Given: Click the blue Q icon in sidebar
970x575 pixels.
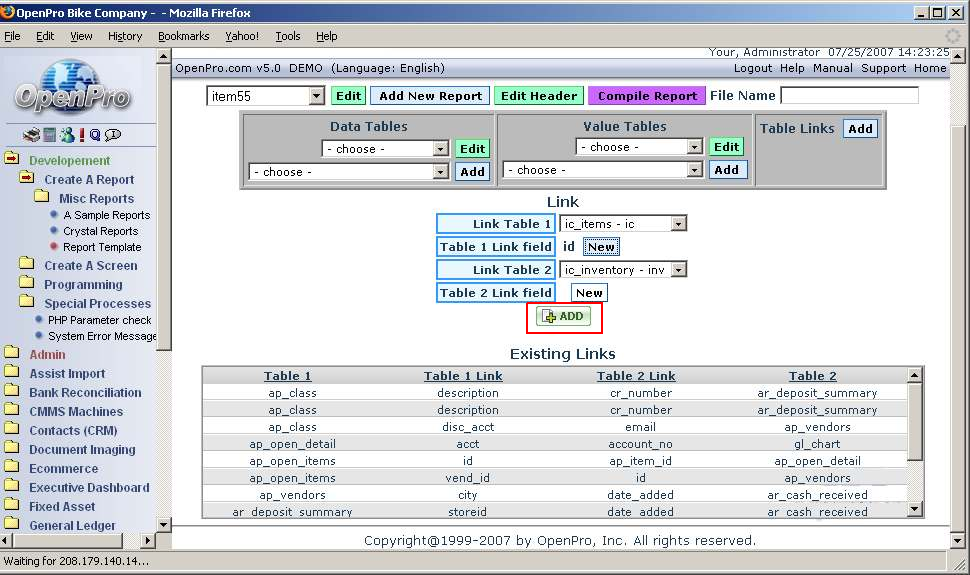Looking at the screenshot, I should click(95, 135).
